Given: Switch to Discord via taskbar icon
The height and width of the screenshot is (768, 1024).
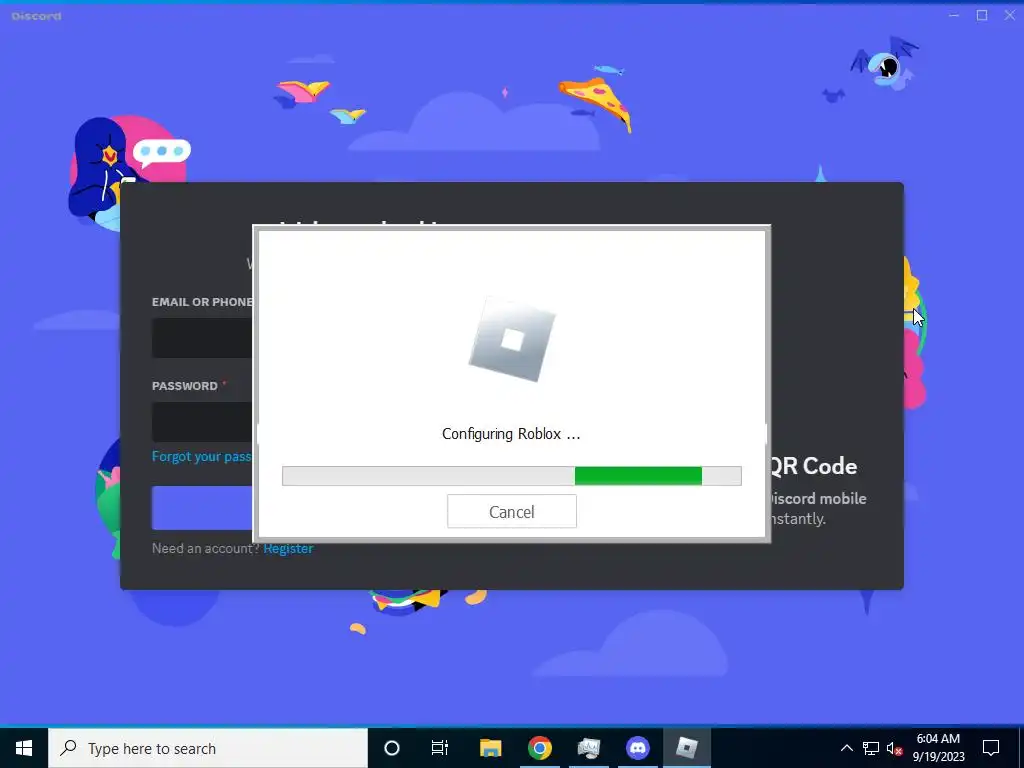Looking at the screenshot, I should point(637,748).
